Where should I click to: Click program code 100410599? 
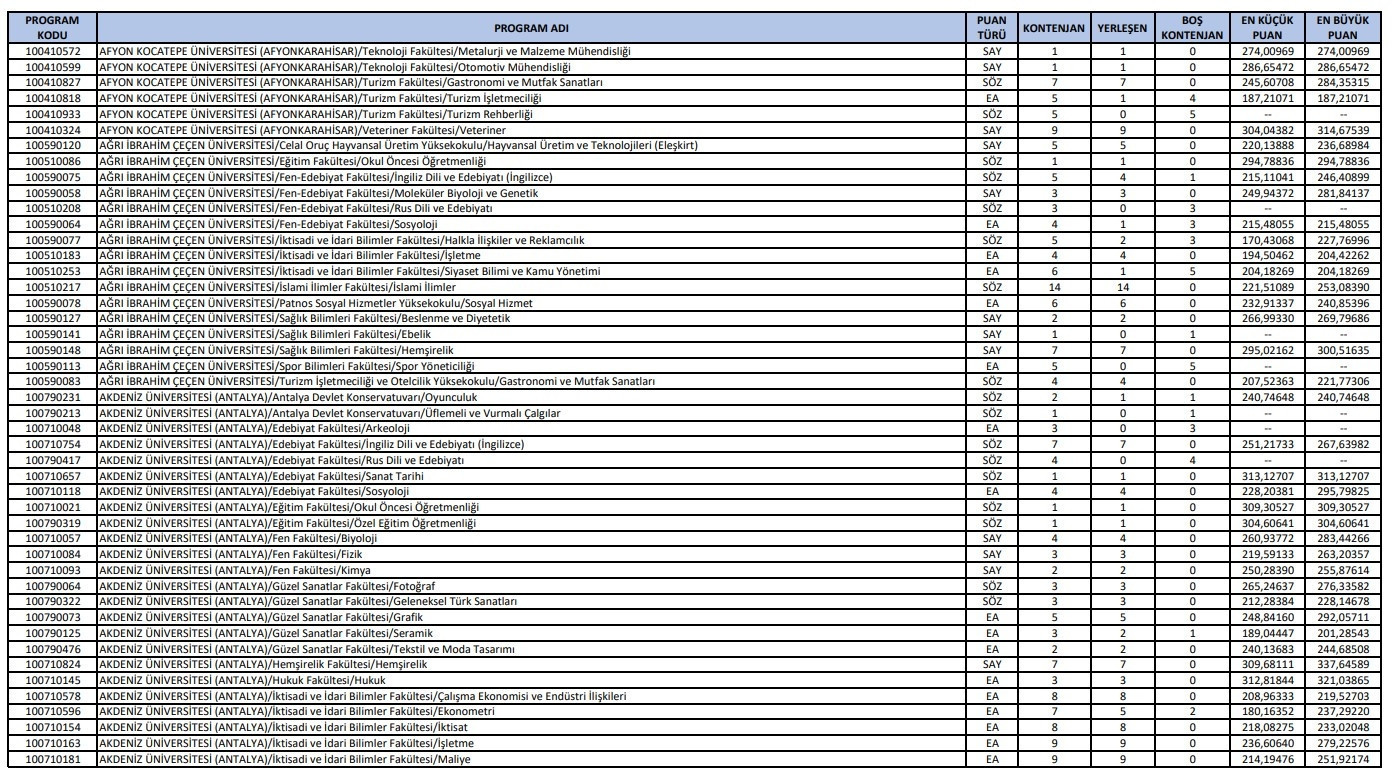click(51, 65)
